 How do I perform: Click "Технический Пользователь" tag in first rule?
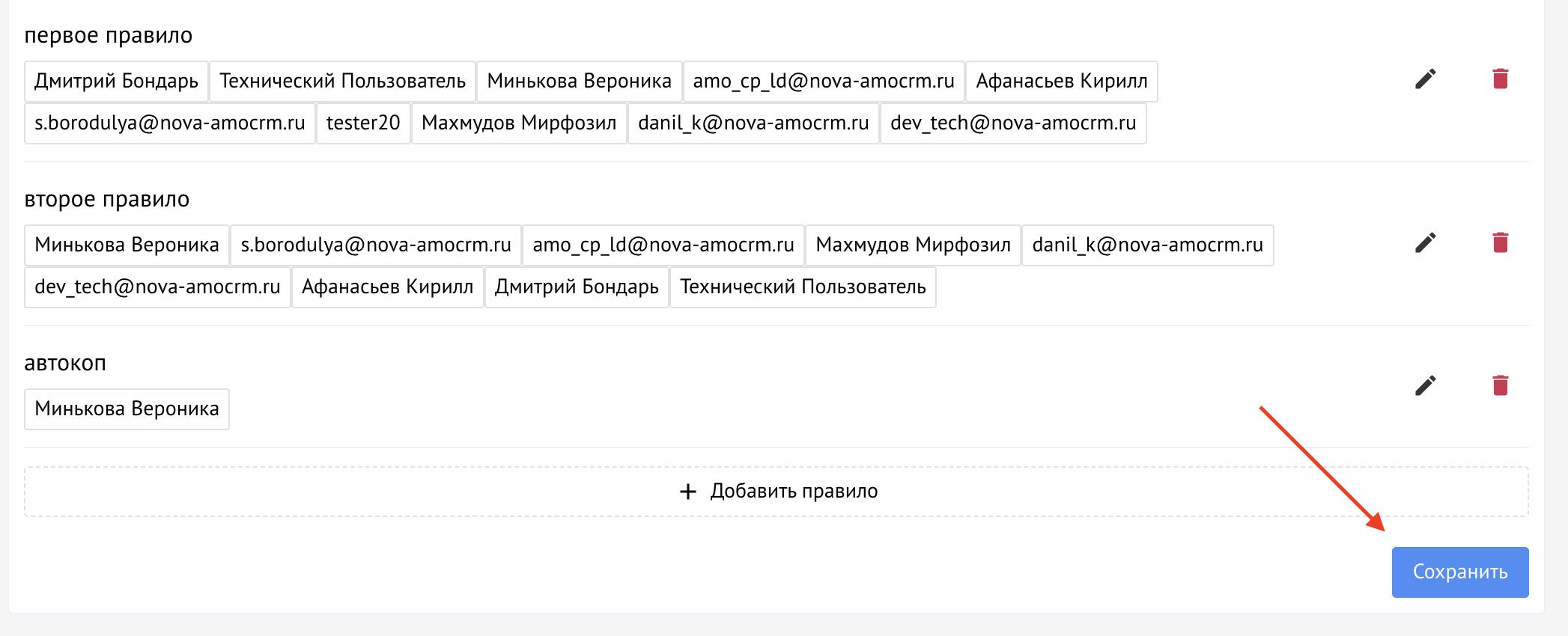[x=342, y=82]
